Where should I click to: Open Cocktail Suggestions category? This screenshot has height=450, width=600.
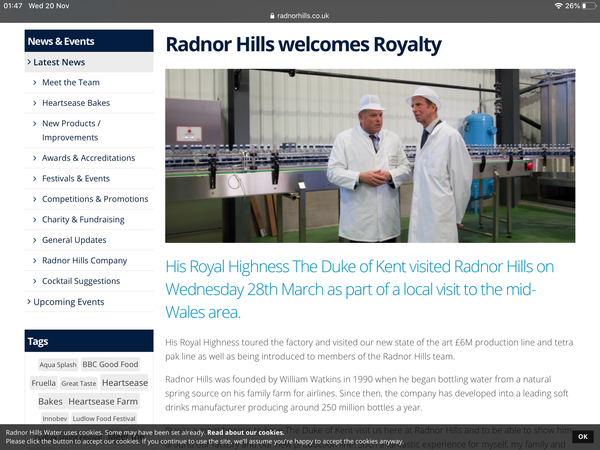coord(81,281)
